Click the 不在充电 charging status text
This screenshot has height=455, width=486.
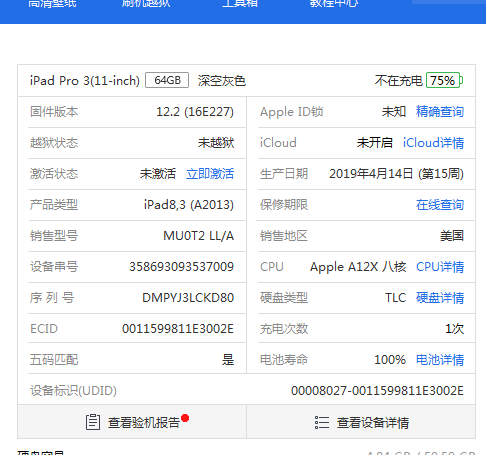(x=399, y=81)
